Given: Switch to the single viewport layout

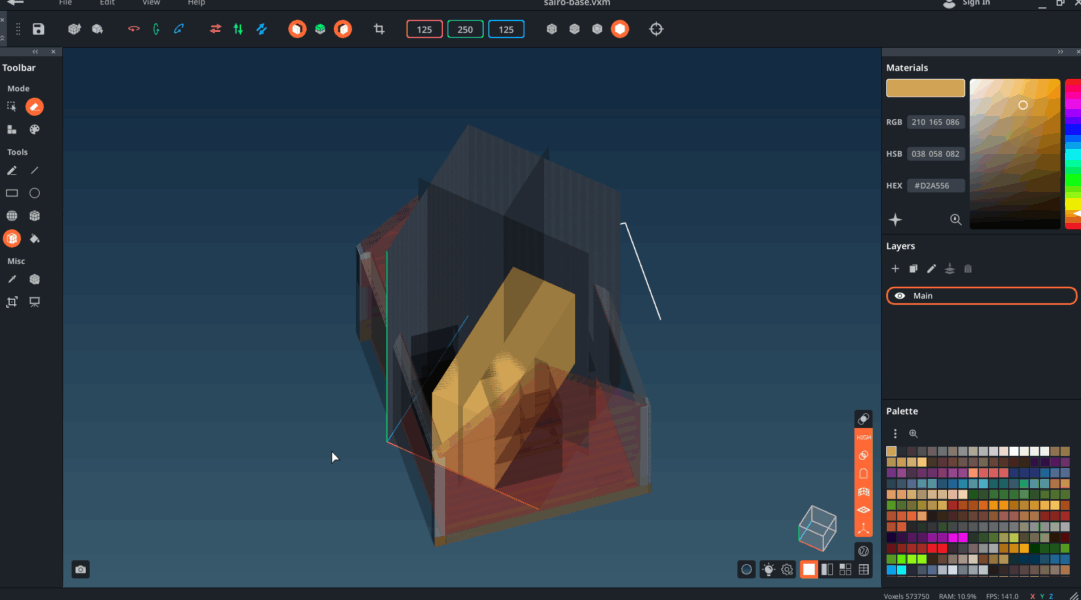Looking at the screenshot, I should [x=809, y=570].
